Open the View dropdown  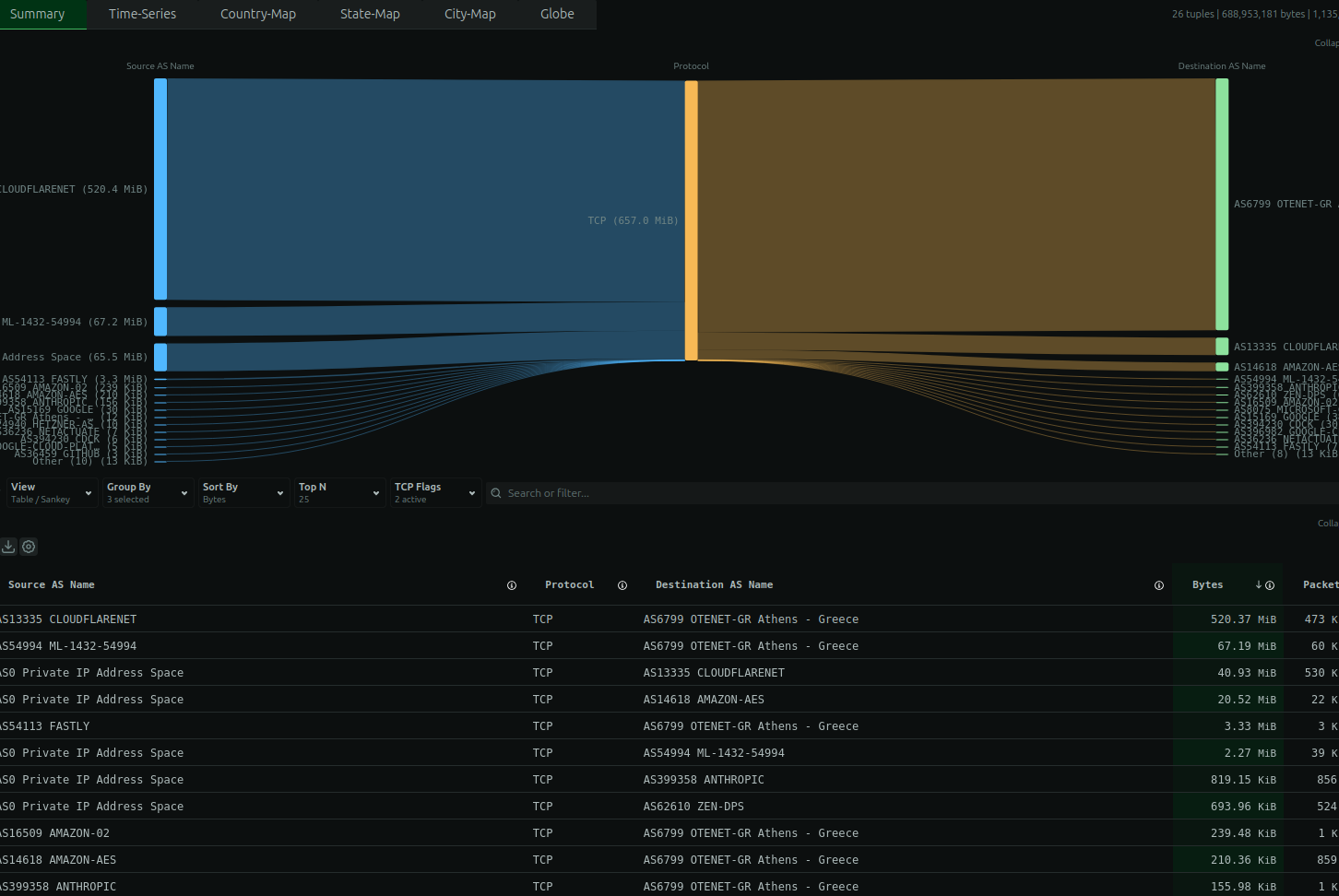[x=52, y=493]
